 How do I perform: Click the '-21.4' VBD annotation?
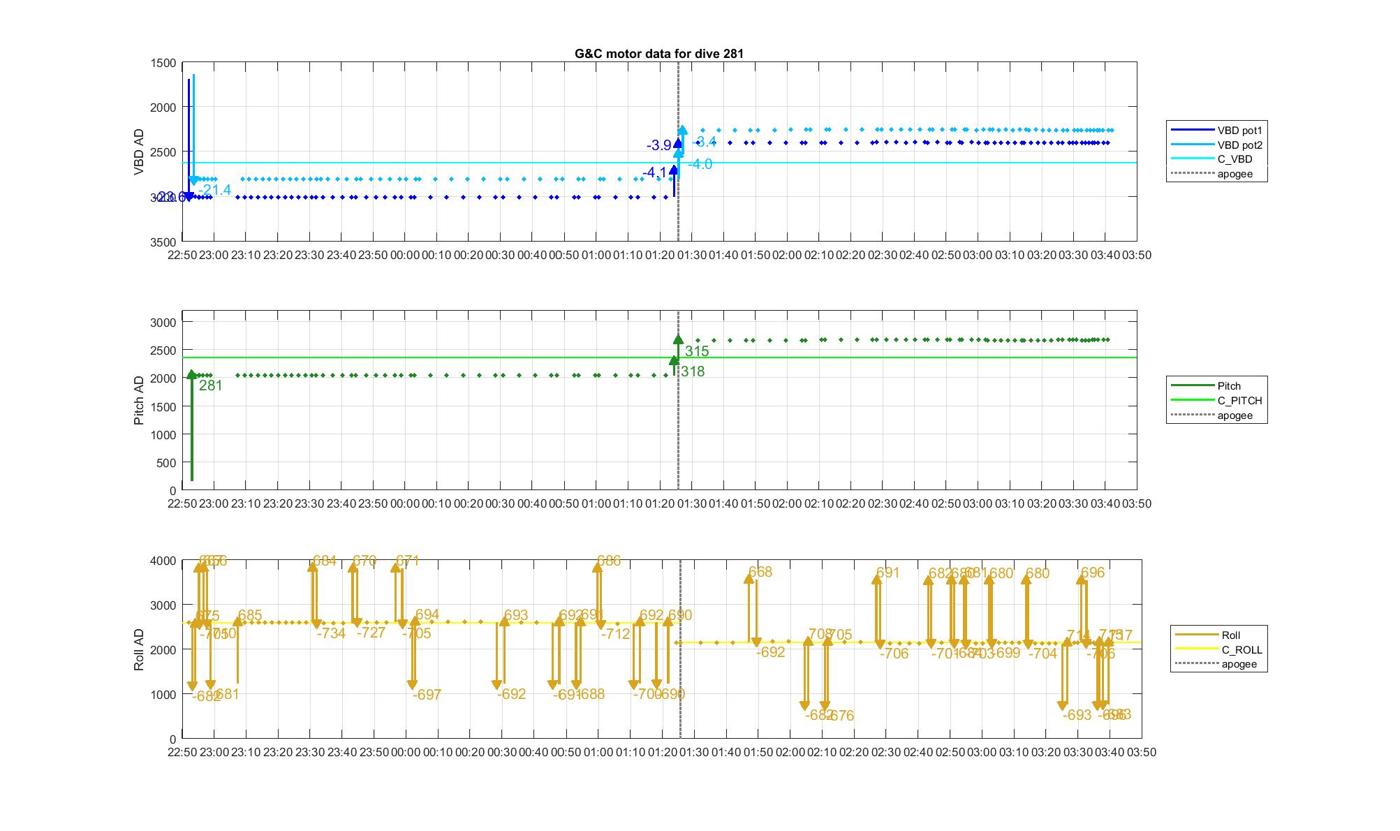[x=214, y=190]
